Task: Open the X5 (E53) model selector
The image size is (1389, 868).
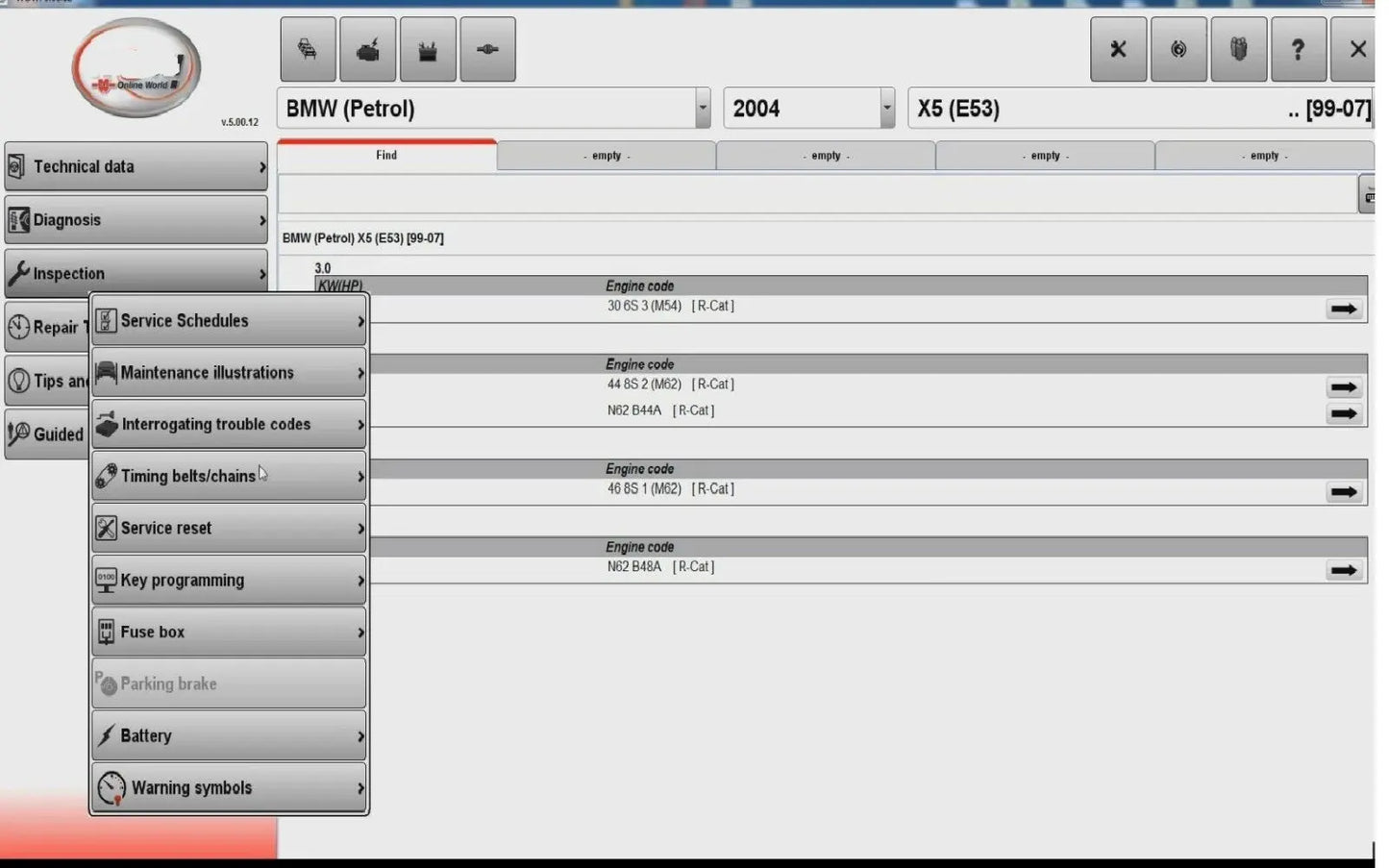Action: tap(1141, 109)
